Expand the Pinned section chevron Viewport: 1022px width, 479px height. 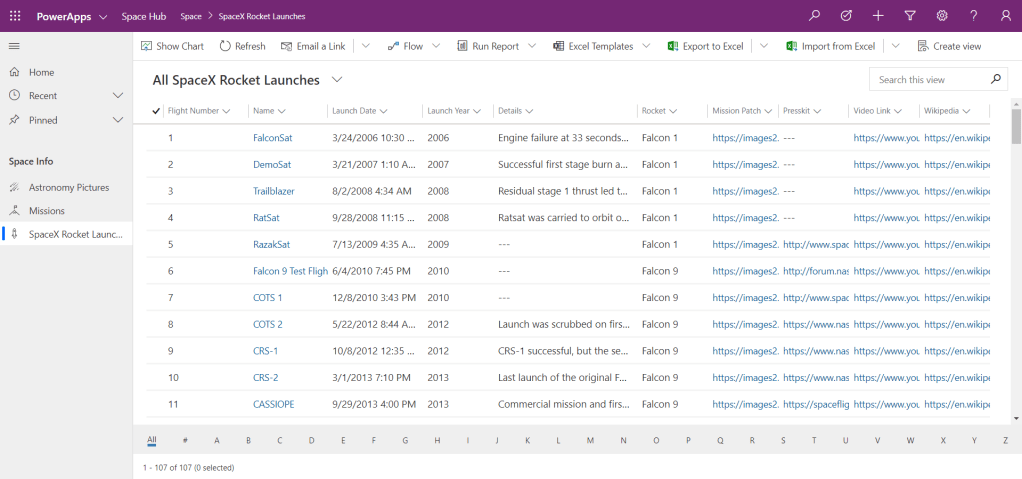118,120
